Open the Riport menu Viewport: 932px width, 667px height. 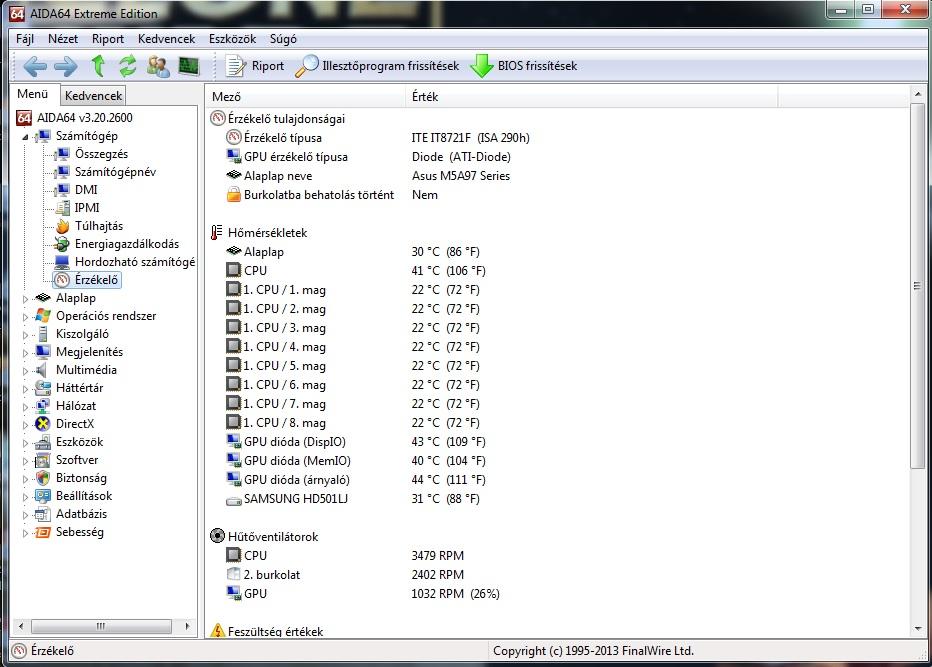pos(108,39)
